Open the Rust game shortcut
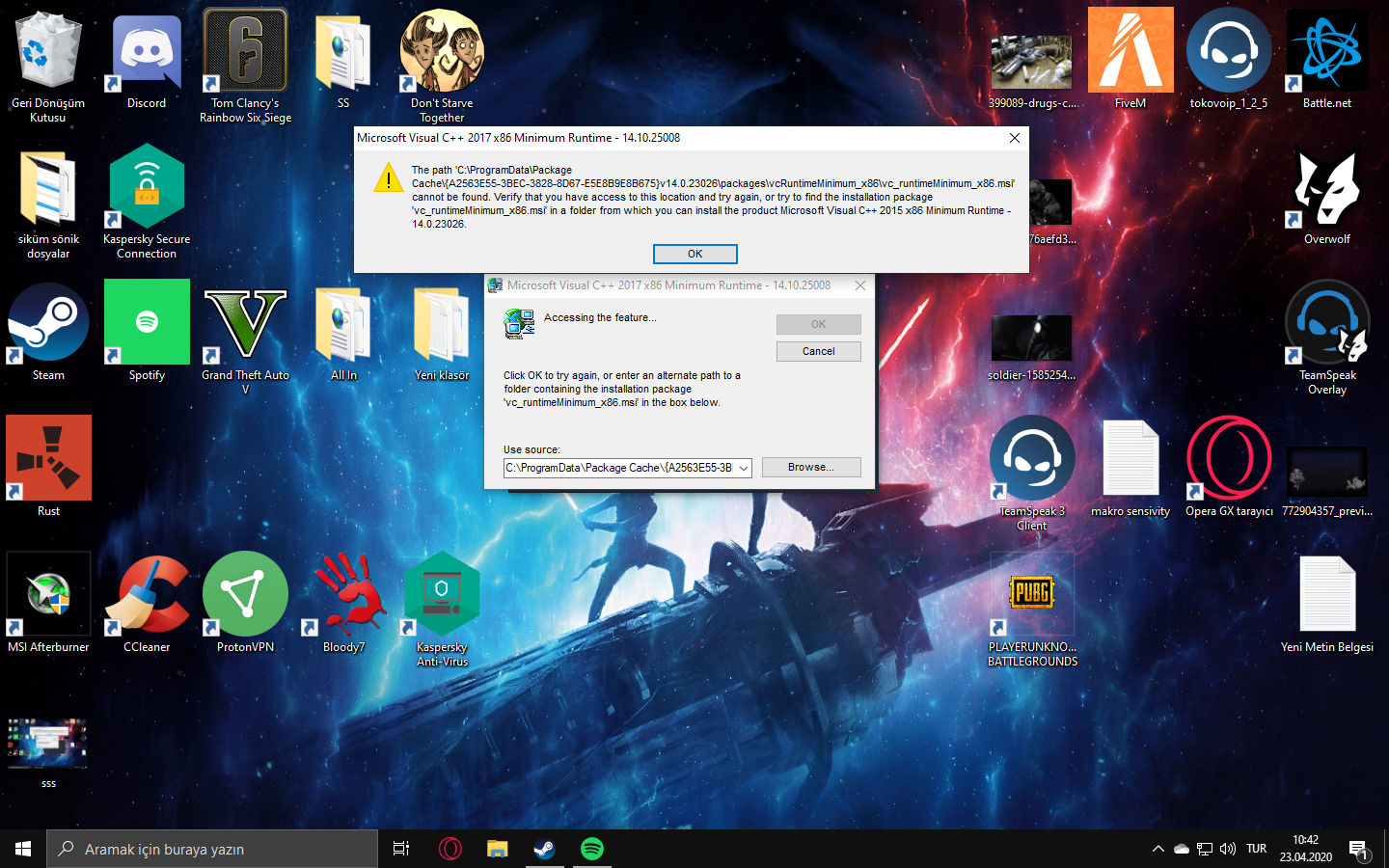The width and height of the screenshot is (1389, 868). 48,461
